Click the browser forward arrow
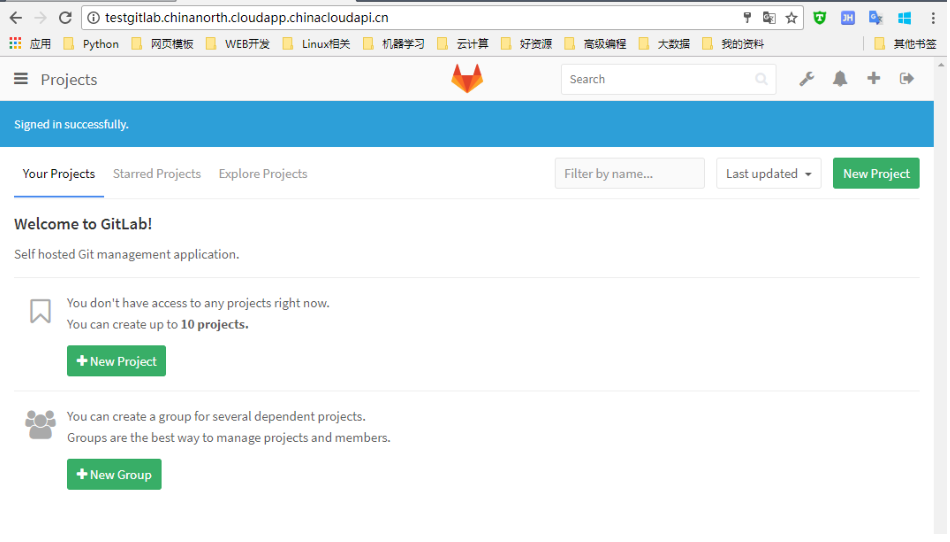This screenshot has width=950, height=542. click(x=40, y=18)
